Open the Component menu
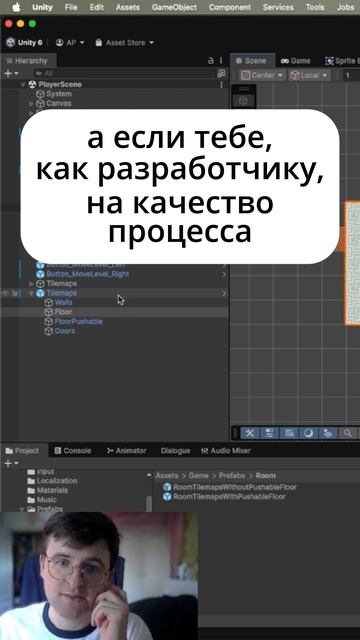360x640 pixels. [x=230, y=7]
